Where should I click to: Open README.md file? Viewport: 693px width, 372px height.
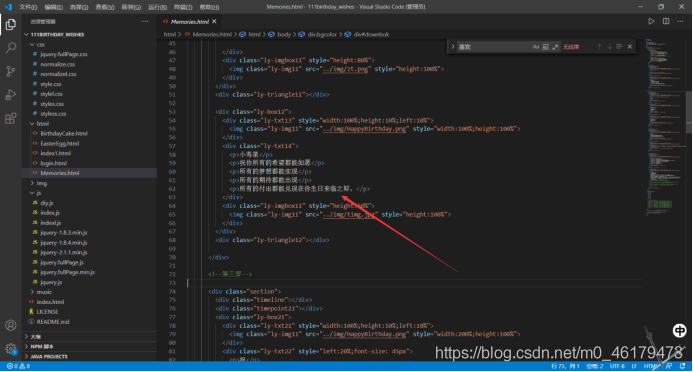point(53,322)
